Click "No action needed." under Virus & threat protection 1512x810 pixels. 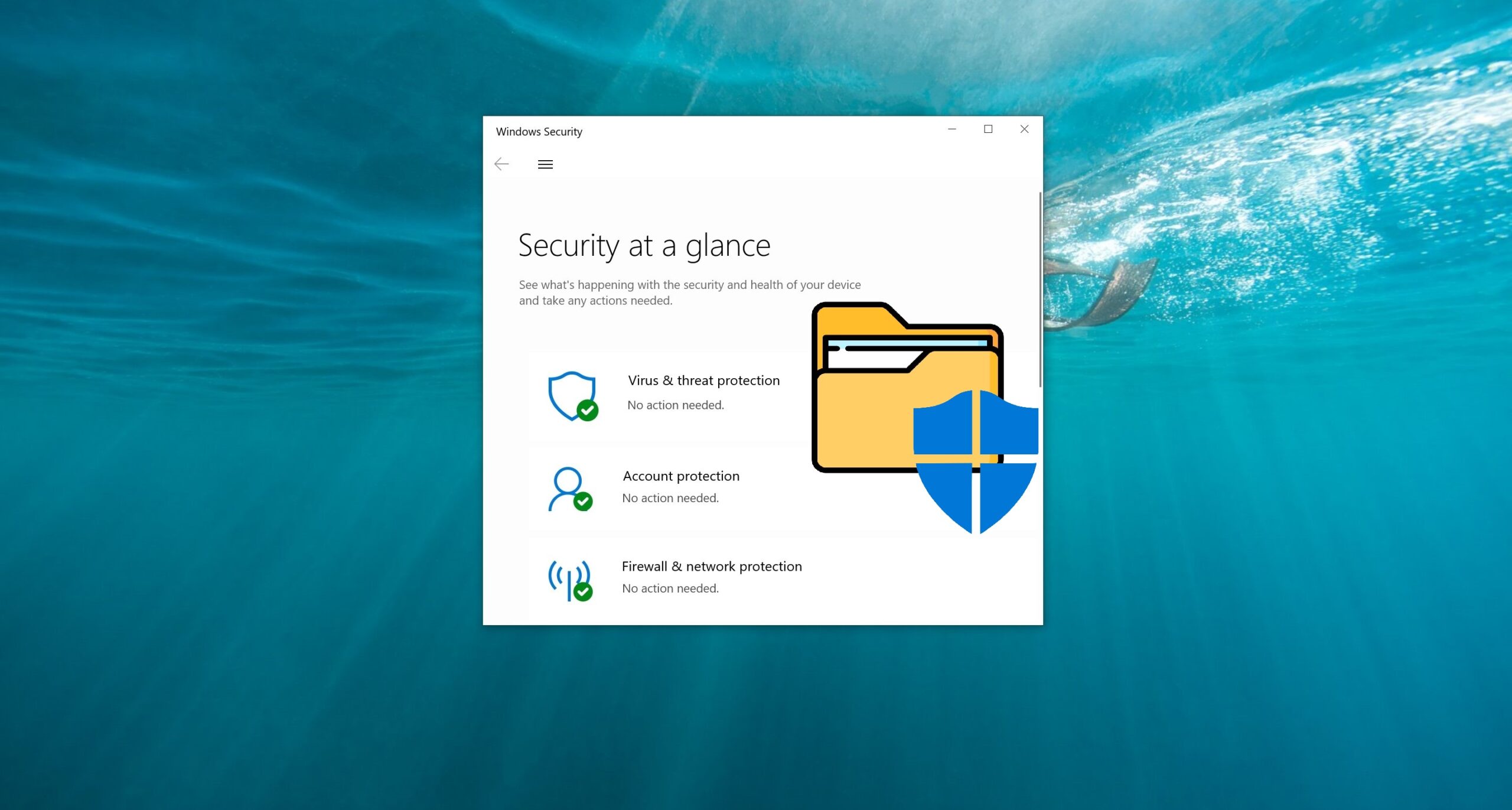(x=675, y=405)
